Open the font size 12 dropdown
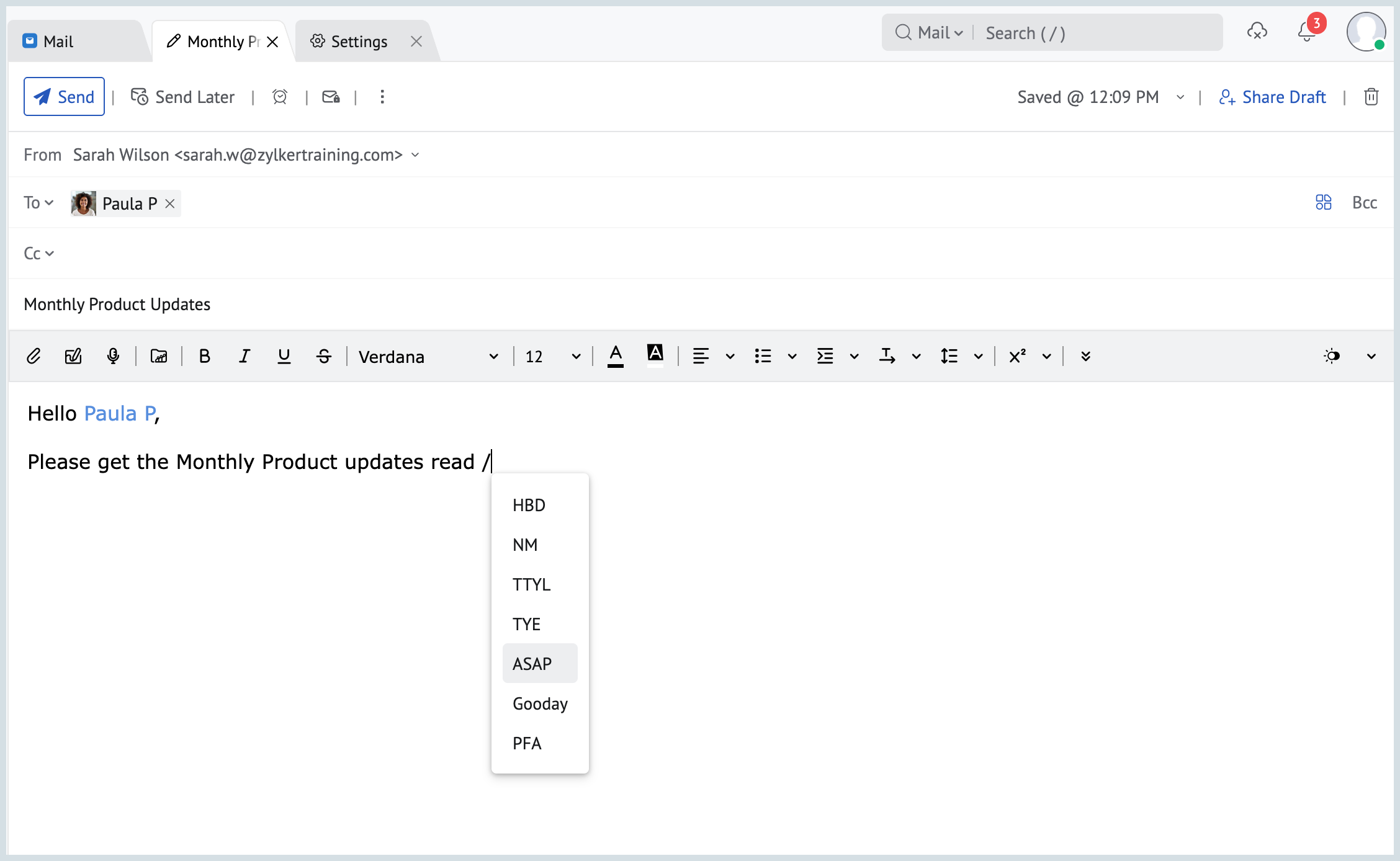 (552, 357)
